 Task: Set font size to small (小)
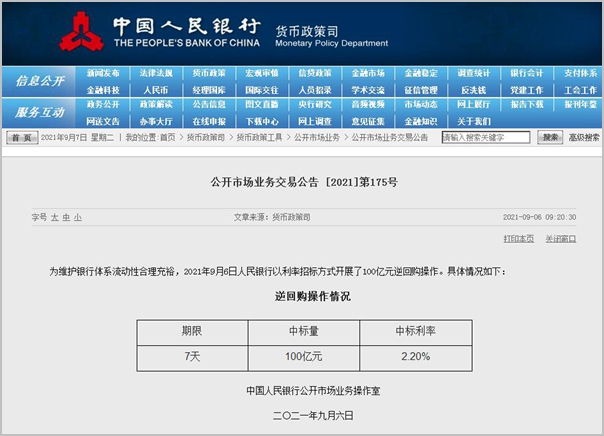[78, 216]
